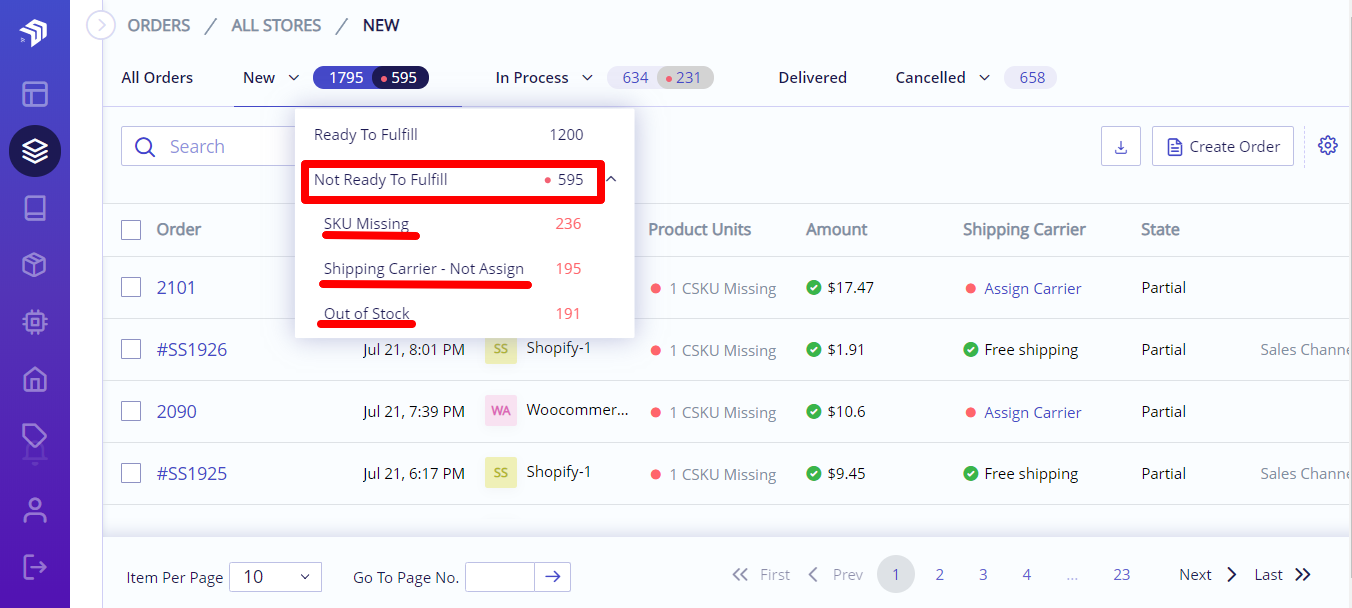Collapse the Not Ready To Fulfill expander

point(611,180)
